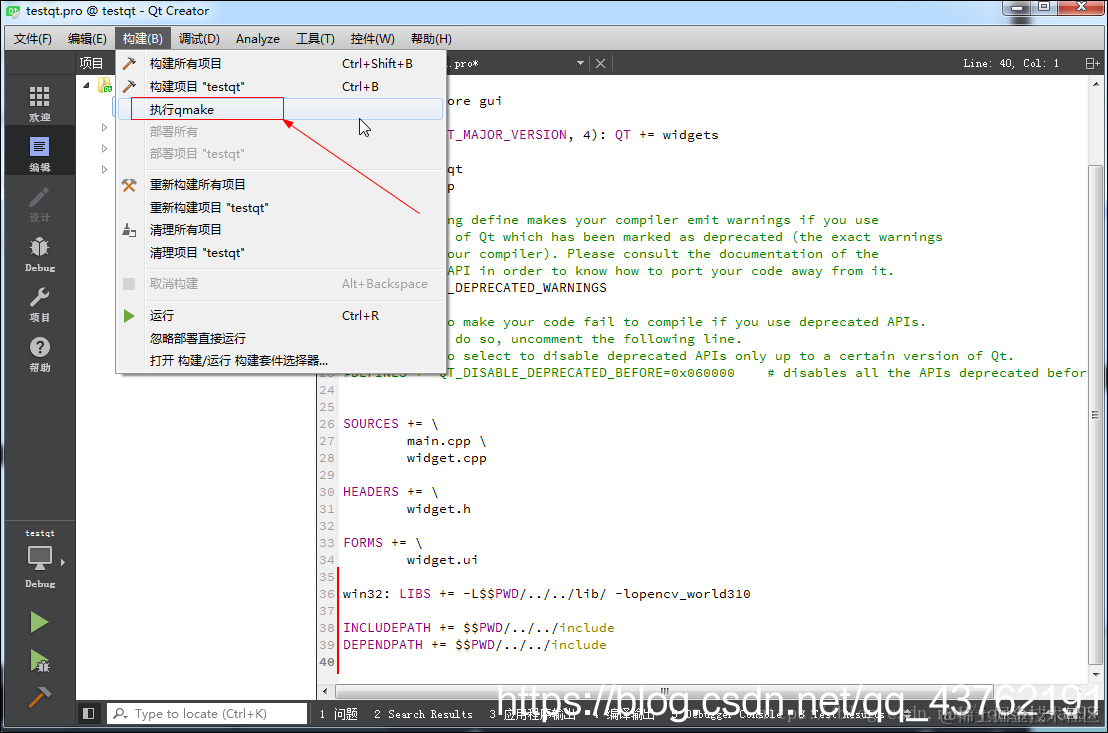Click widget.cpp on line 28

[x=447, y=457]
